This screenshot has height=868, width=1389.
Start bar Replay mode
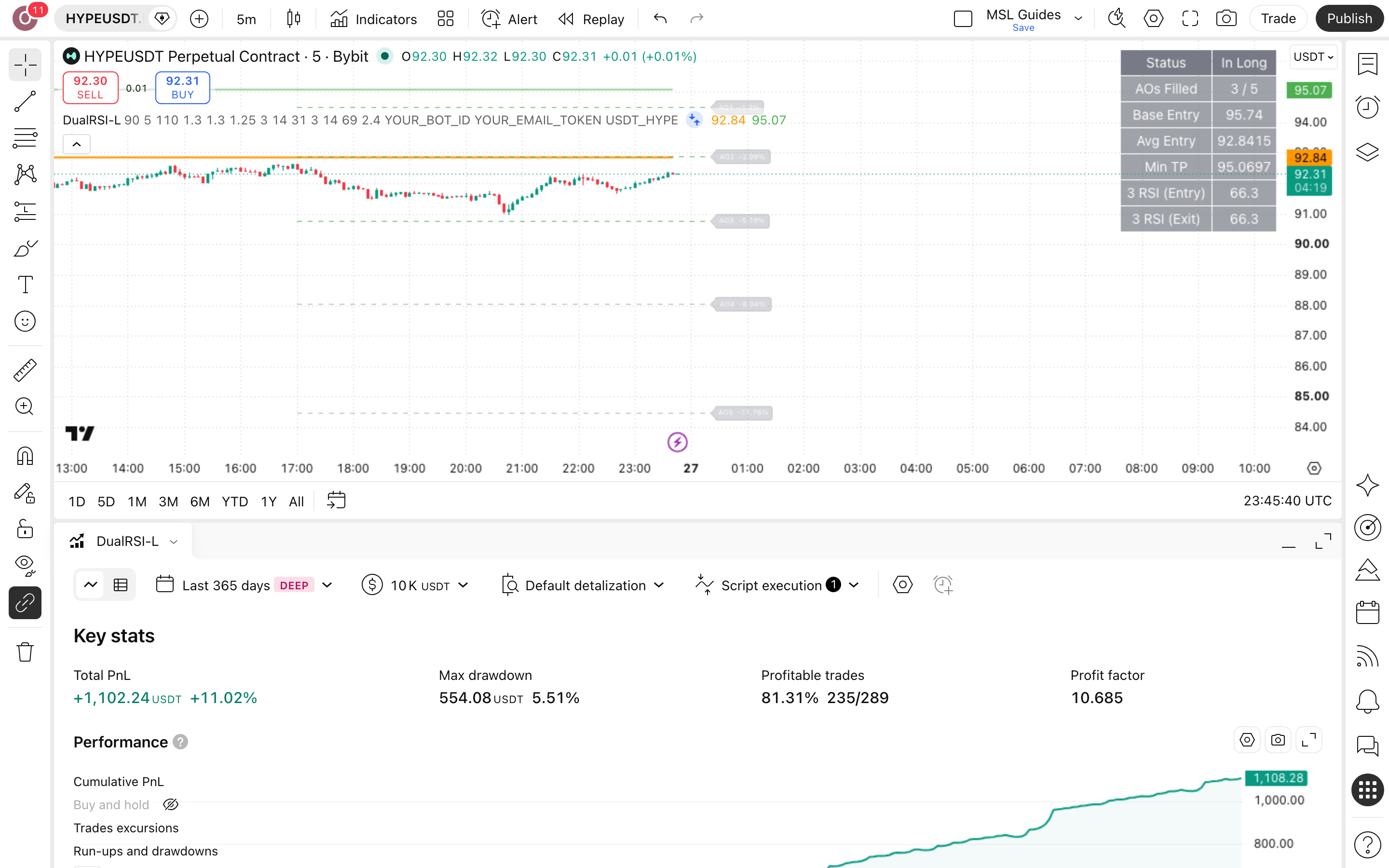pyautogui.click(x=592, y=19)
